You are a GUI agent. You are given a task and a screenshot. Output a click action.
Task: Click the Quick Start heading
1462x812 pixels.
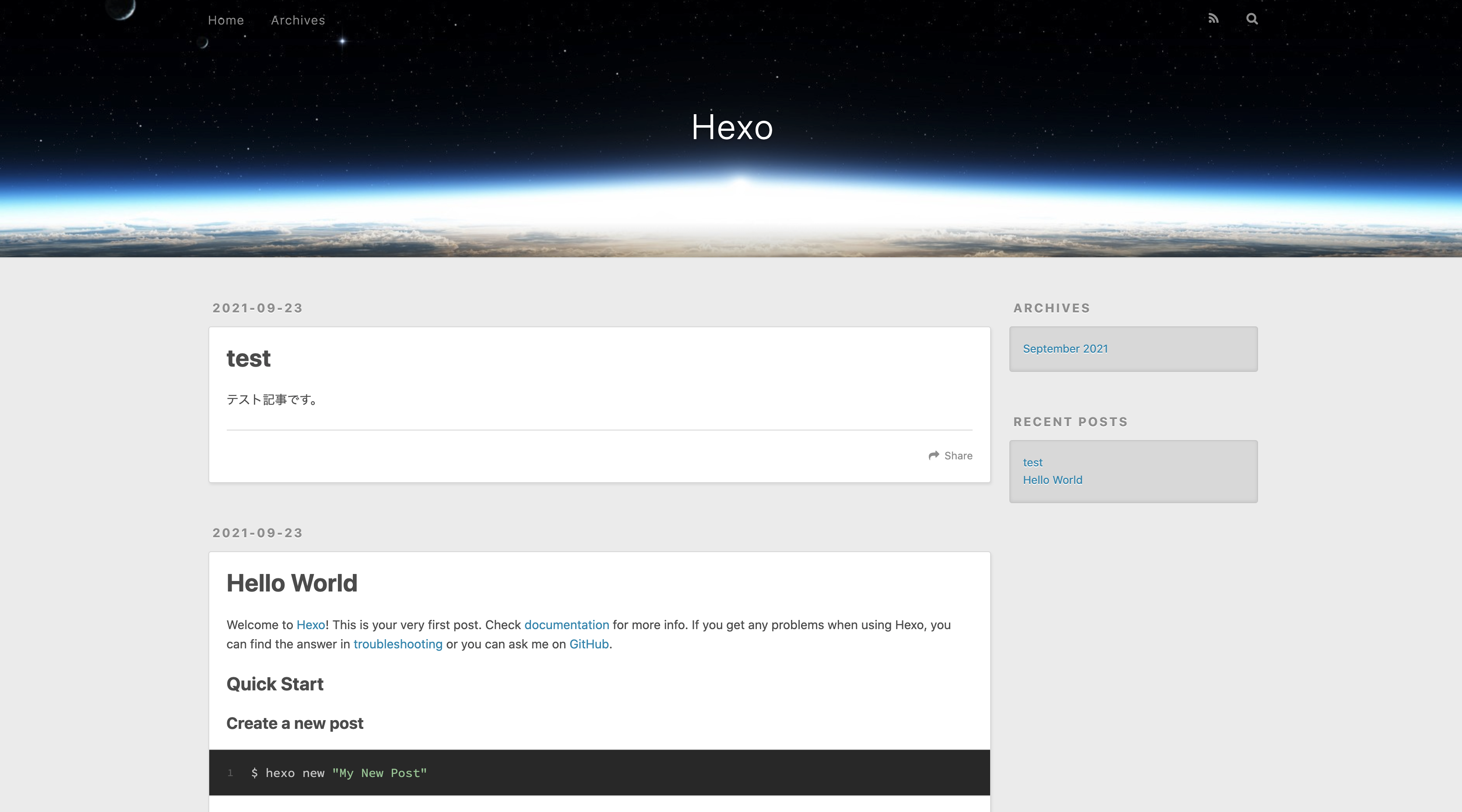click(275, 684)
